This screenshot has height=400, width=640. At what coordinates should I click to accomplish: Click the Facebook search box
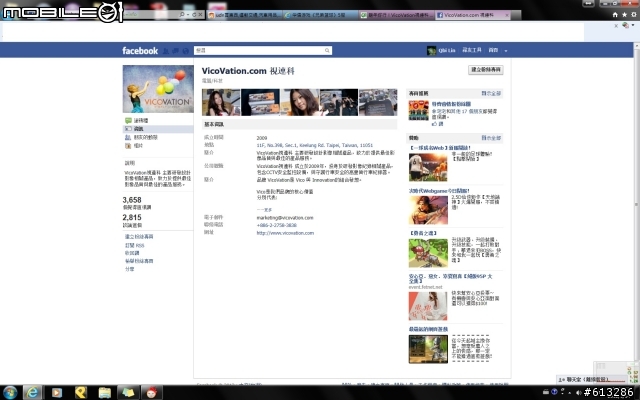(263, 50)
